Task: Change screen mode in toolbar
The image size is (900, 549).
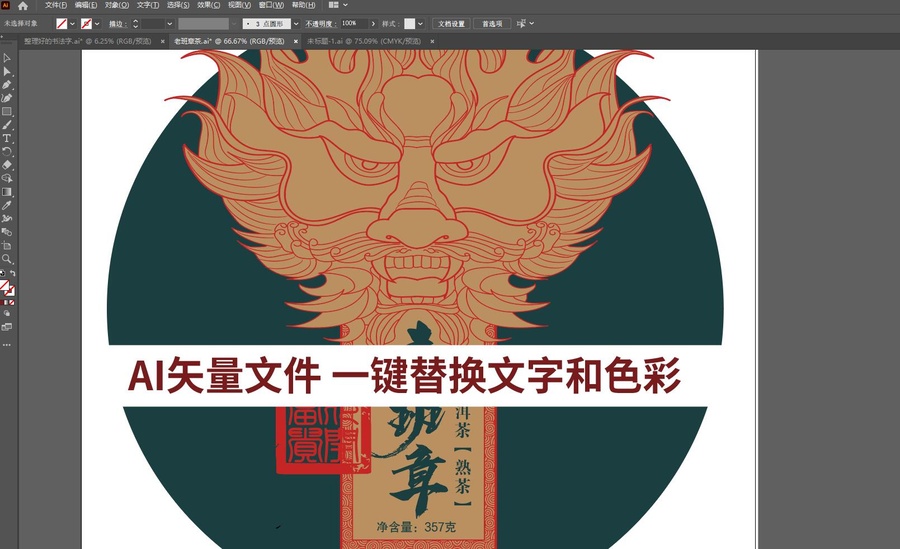Action: [7, 327]
